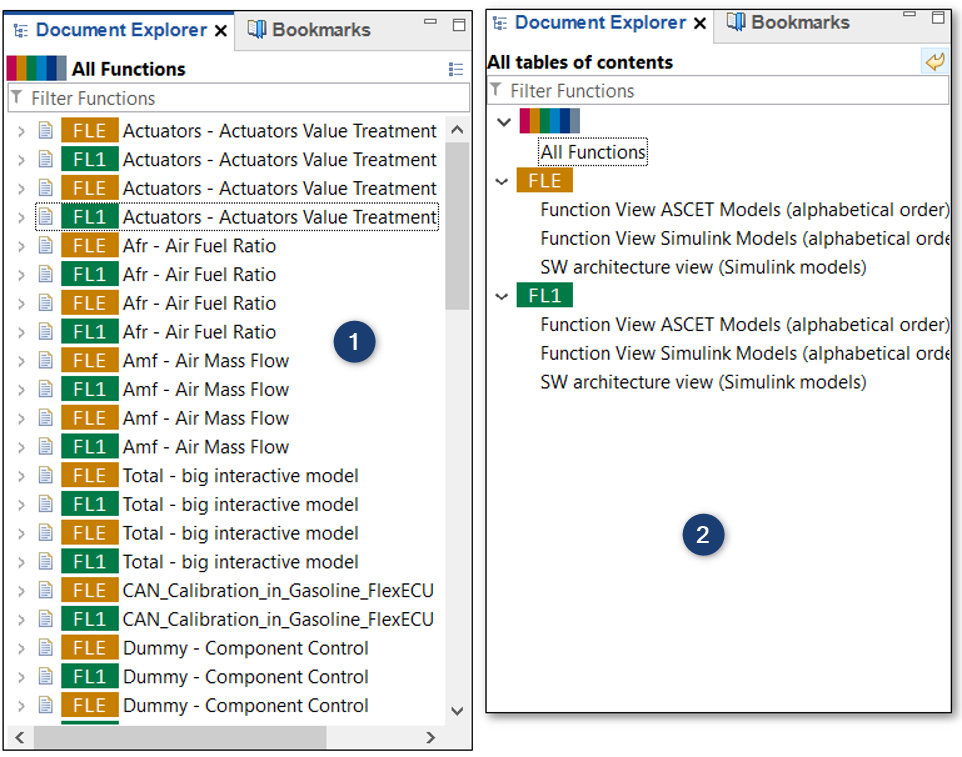Viewport: 962px width, 757px height.
Task: Collapse the FL1 tree node
Action: pos(502,296)
